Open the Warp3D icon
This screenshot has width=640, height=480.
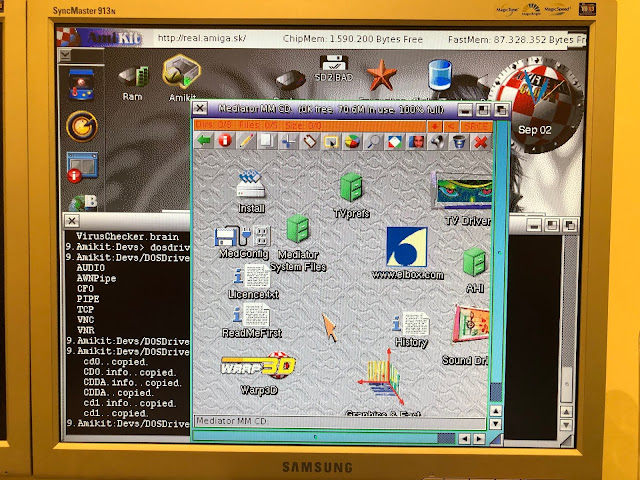[258, 373]
